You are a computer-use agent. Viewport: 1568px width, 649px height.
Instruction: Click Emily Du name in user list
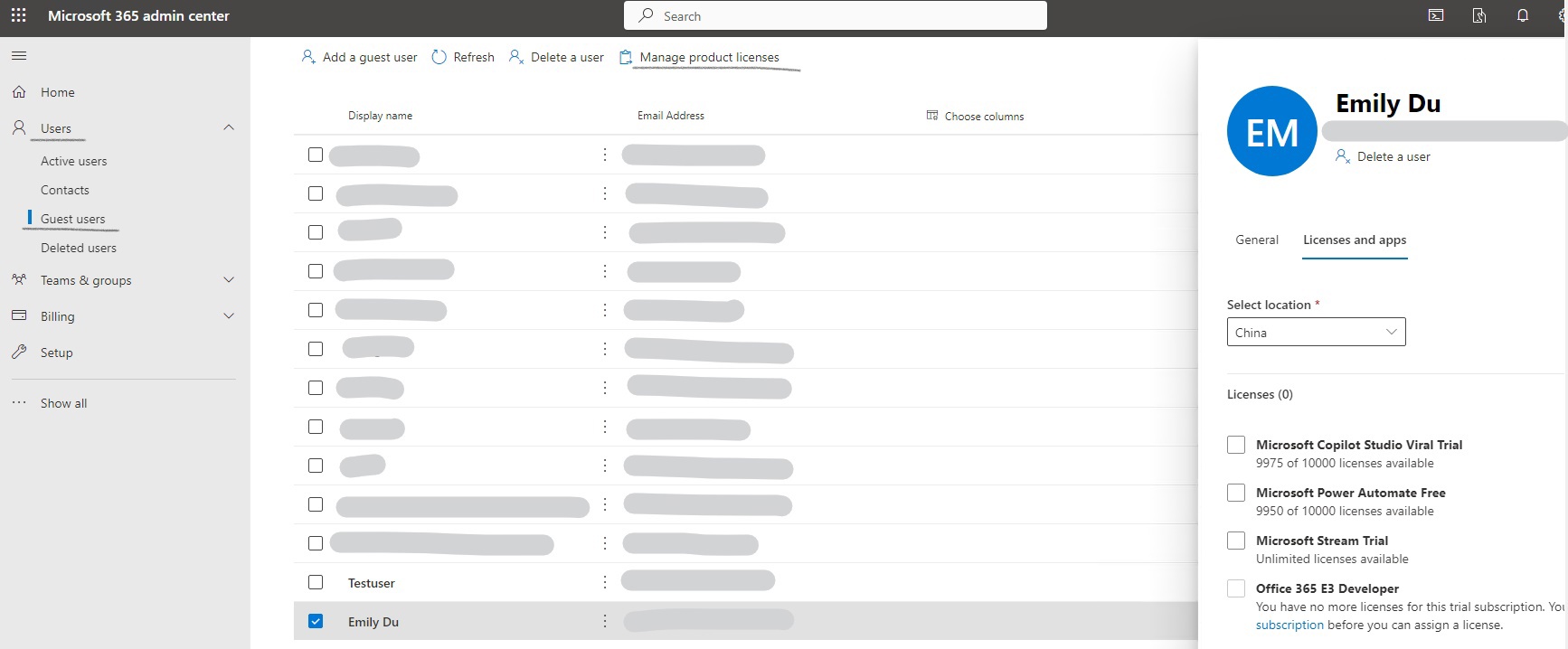(373, 622)
